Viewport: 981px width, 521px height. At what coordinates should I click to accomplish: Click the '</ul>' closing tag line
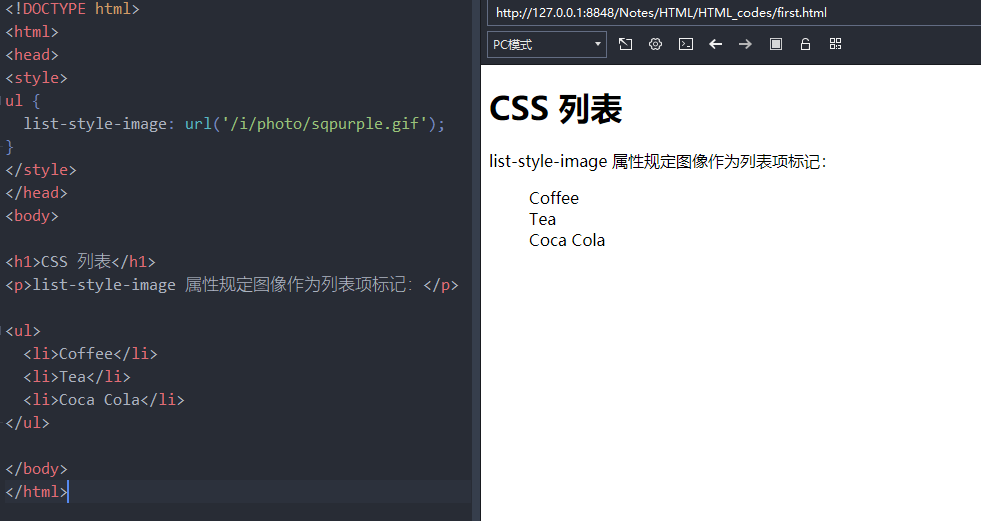[28, 423]
